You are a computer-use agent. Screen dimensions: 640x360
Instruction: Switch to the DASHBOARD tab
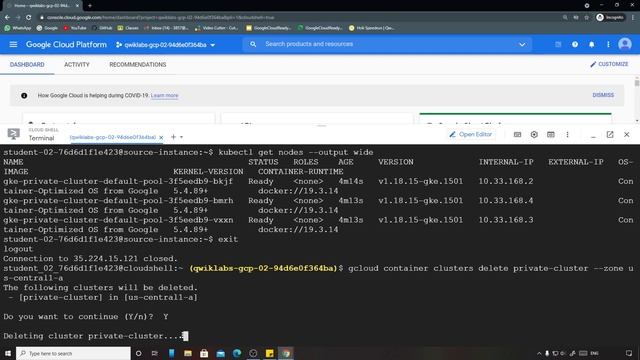click(x=27, y=64)
